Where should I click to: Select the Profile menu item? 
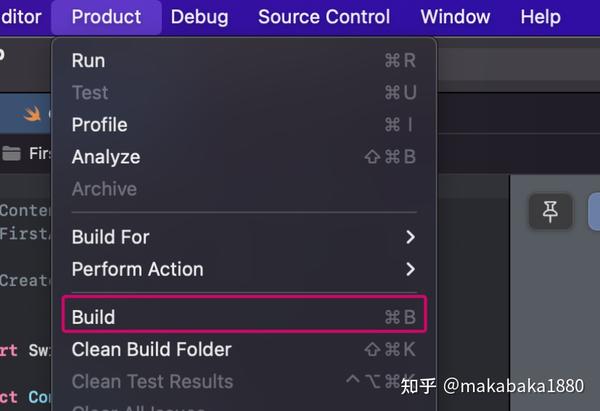point(244,125)
